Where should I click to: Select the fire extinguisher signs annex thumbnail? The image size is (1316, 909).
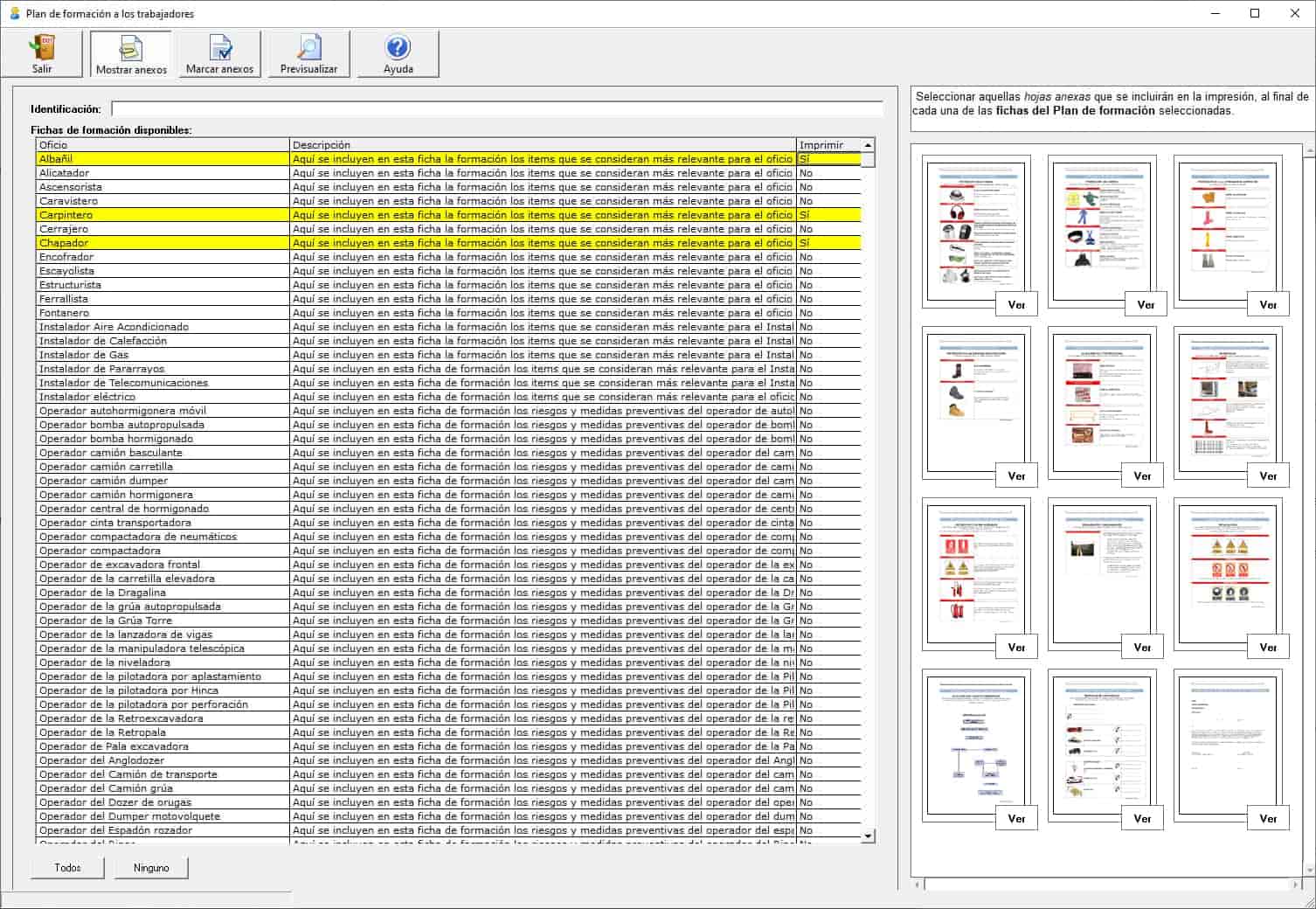click(x=976, y=573)
